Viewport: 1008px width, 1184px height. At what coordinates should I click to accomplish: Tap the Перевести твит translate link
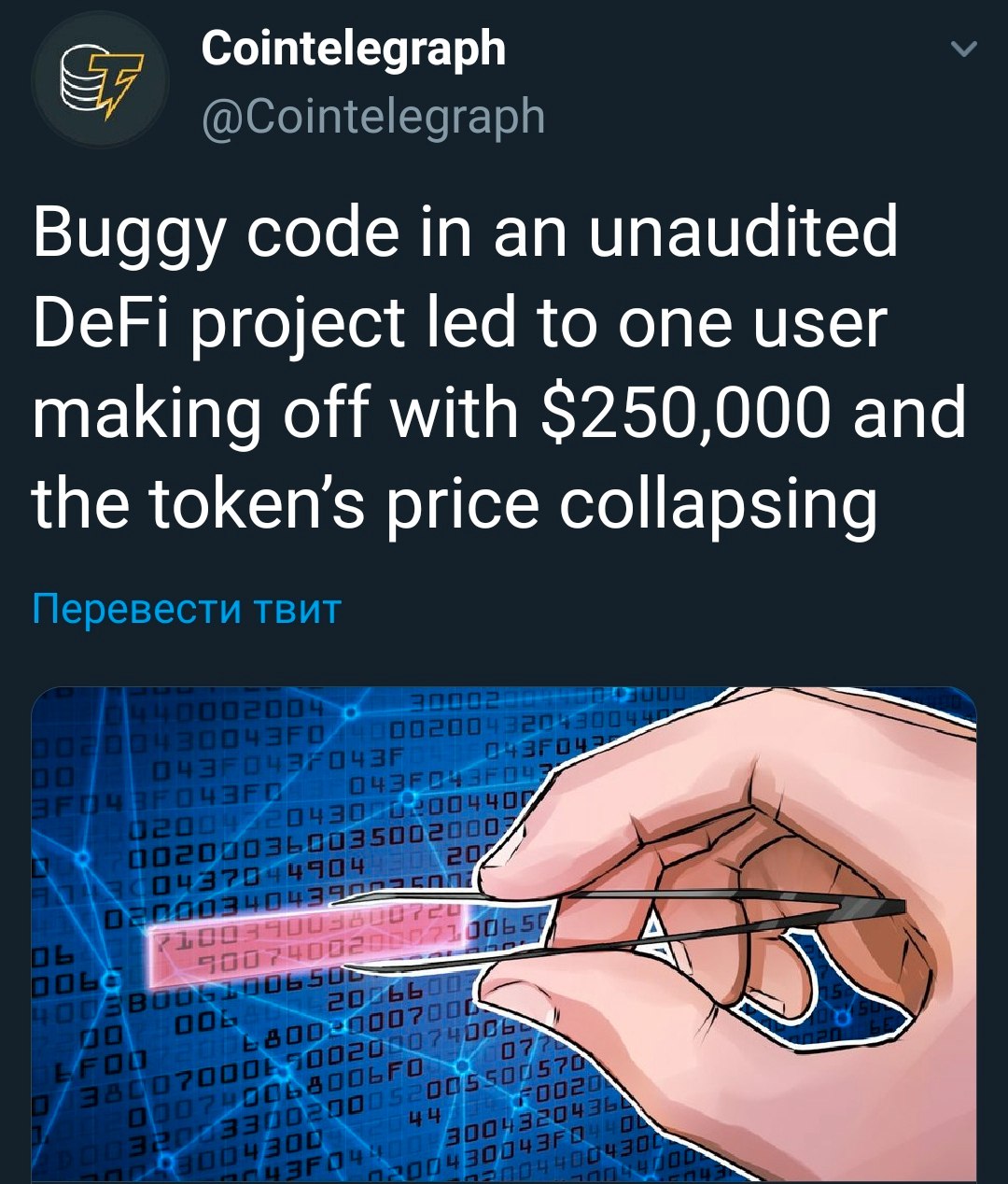point(187,609)
